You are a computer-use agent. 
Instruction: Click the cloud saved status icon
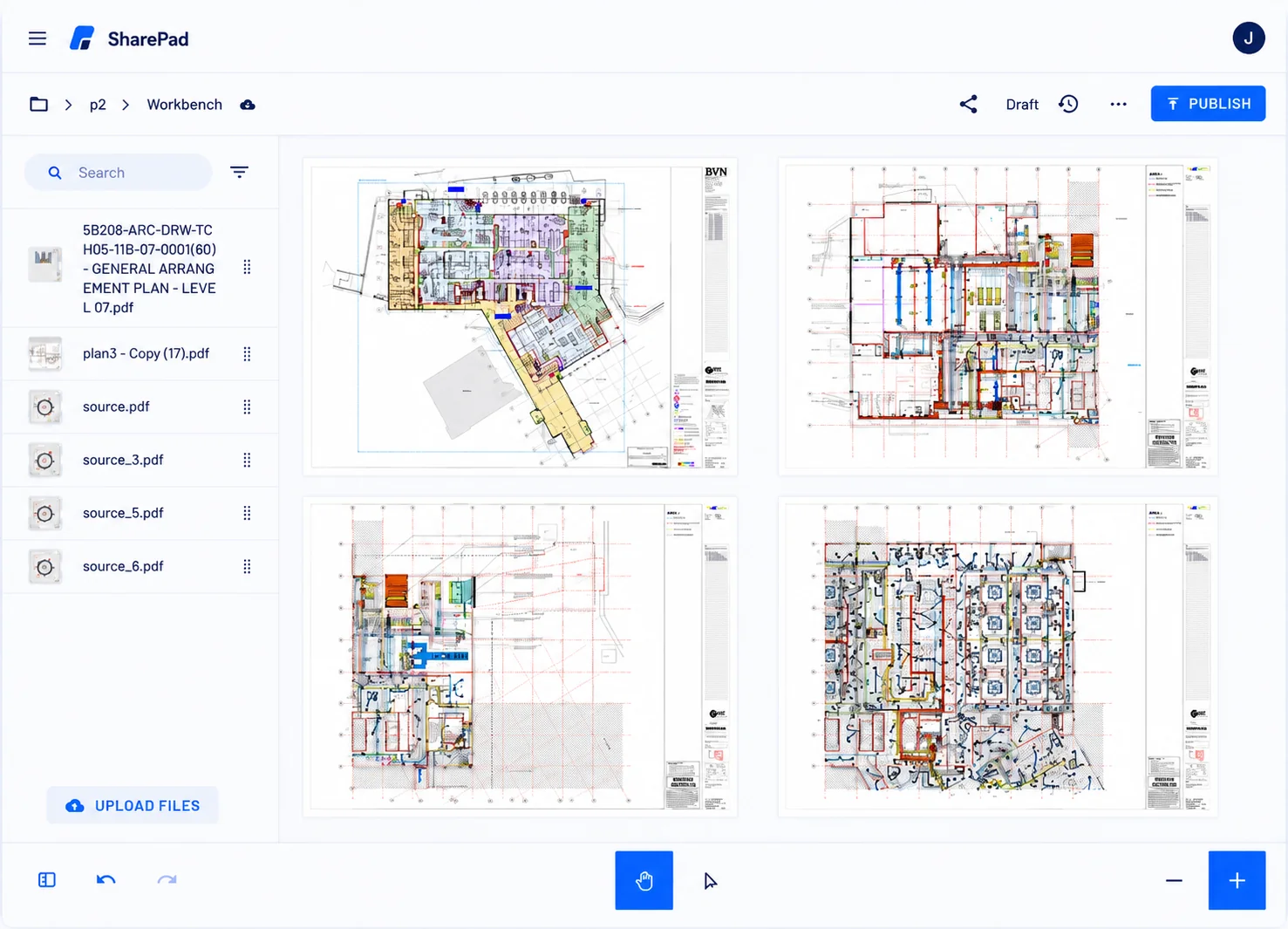click(x=248, y=105)
